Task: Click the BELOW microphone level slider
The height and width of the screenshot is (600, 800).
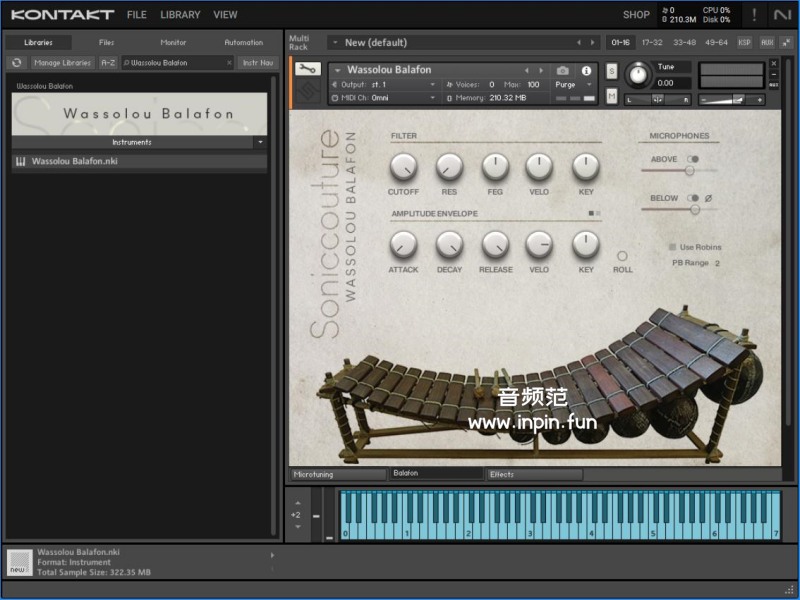Action: [x=694, y=209]
